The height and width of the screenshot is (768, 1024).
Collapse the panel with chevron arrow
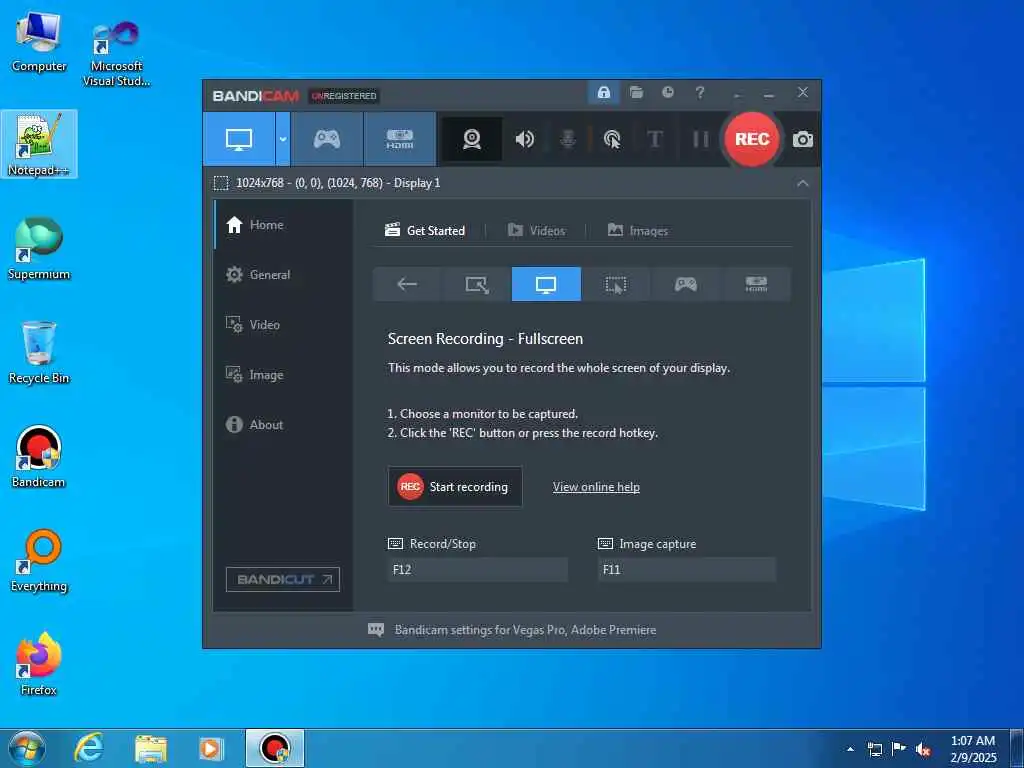click(x=803, y=184)
